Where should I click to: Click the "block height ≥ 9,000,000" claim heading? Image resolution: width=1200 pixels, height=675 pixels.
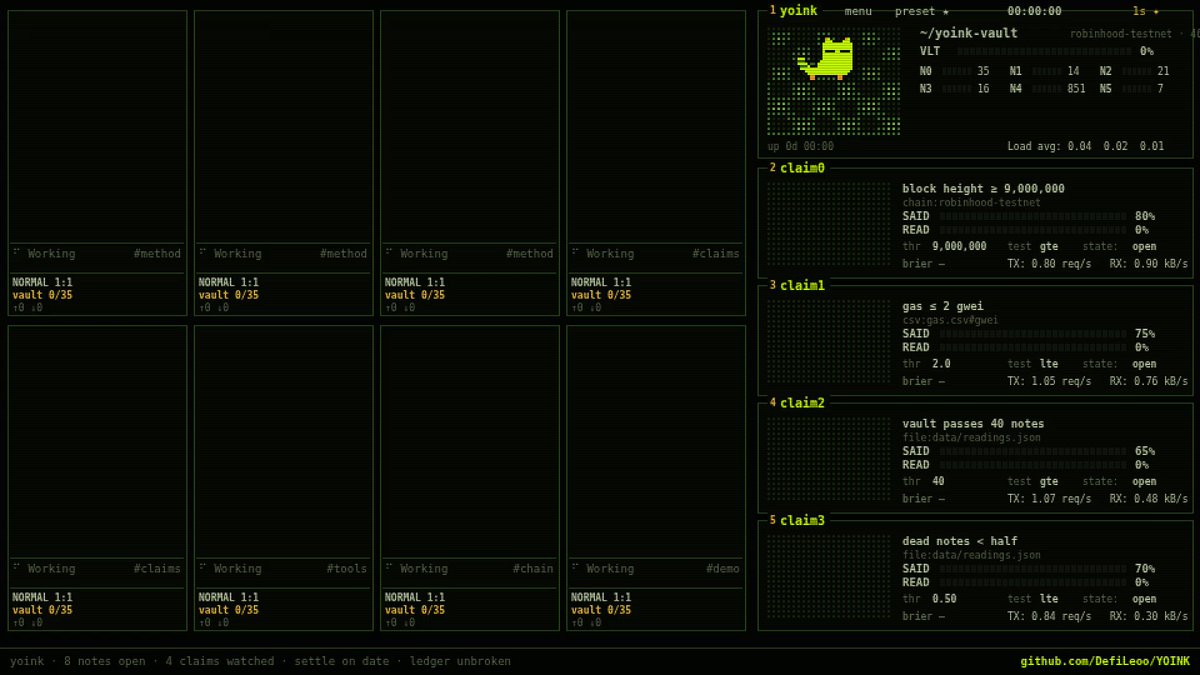coord(983,189)
